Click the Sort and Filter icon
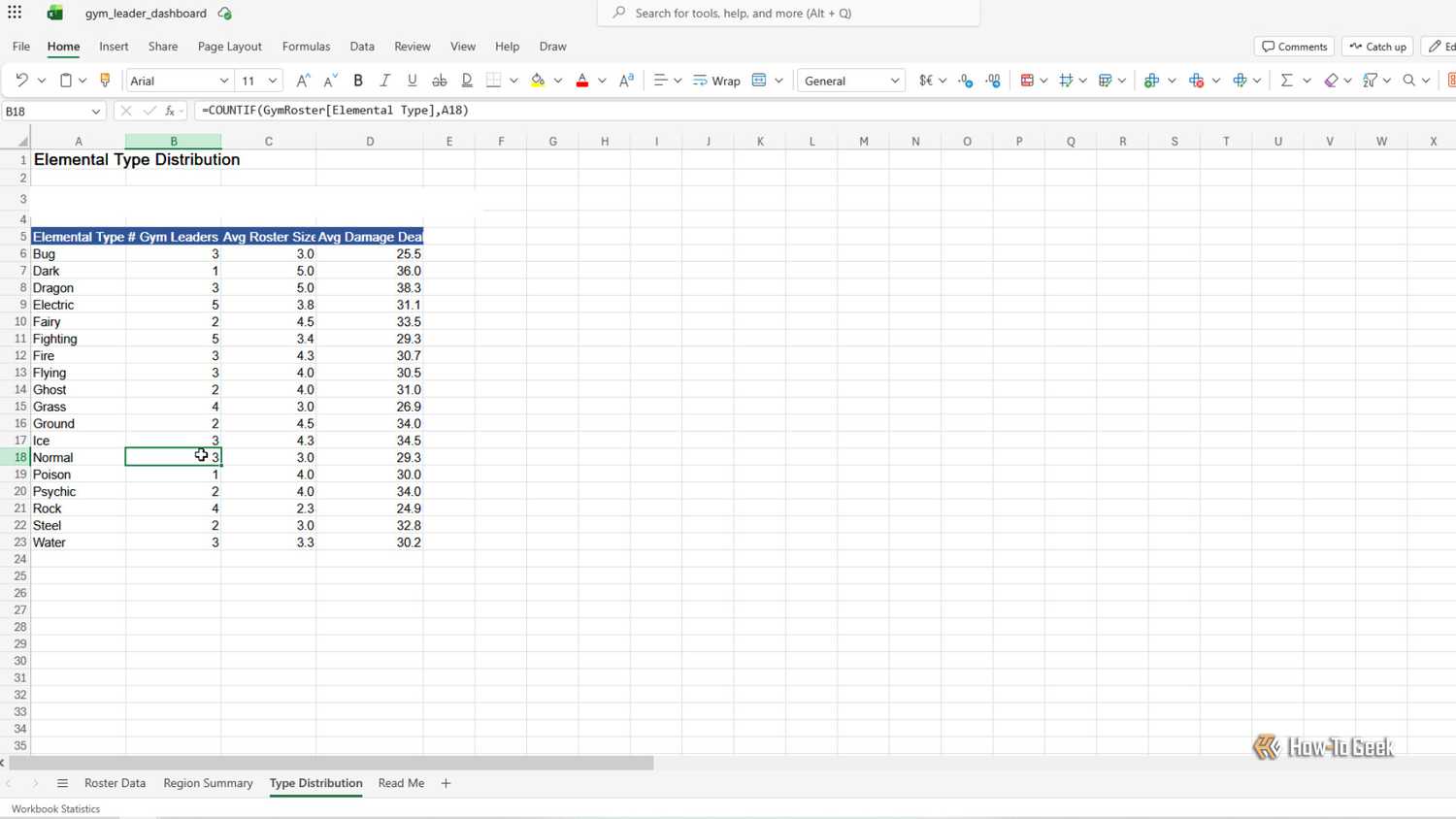1456x819 pixels. tap(1370, 81)
